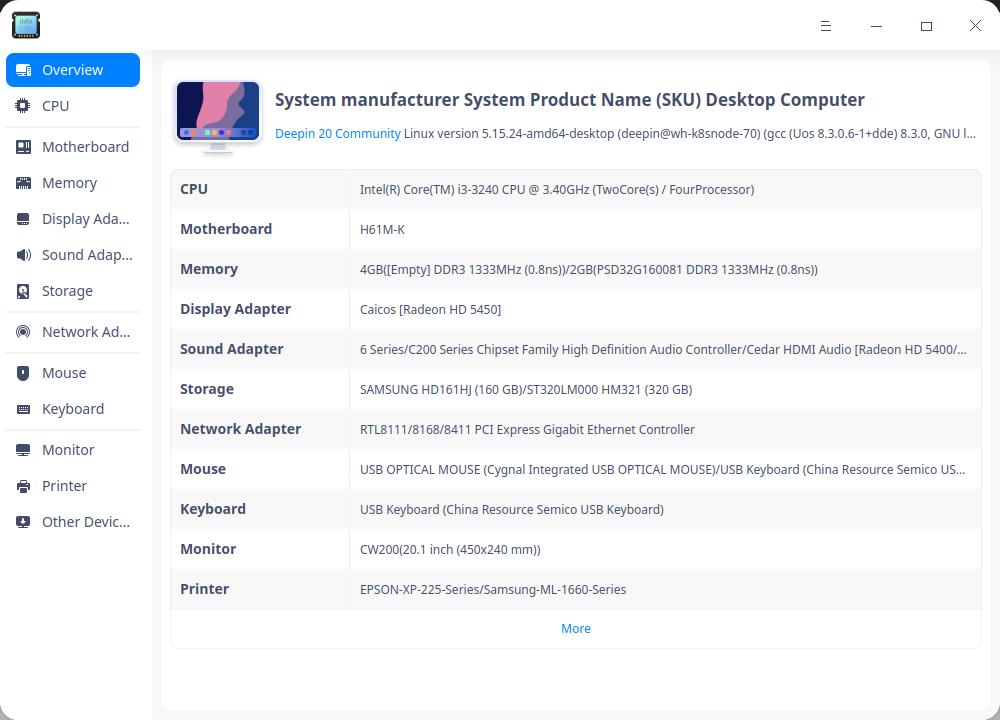Viewport: 1000px width, 720px height.
Task: Click the System manufacturer product name heading
Action: click(570, 100)
